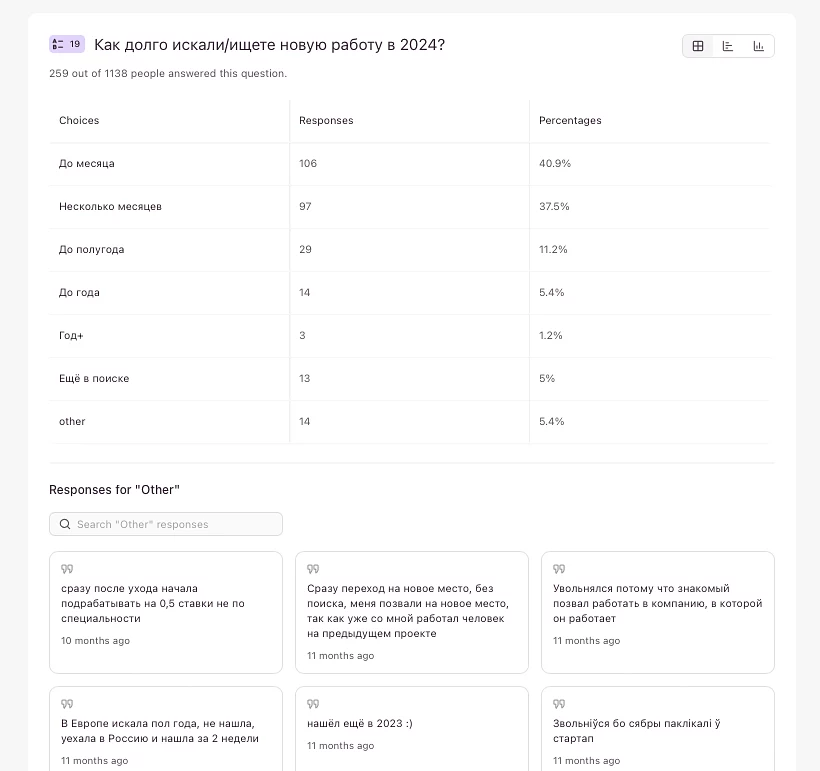This screenshot has height=771, width=820.
Task: Click quote icon on the 'нашёл ещё в 2023' response
Action: click(x=313, y=704)
